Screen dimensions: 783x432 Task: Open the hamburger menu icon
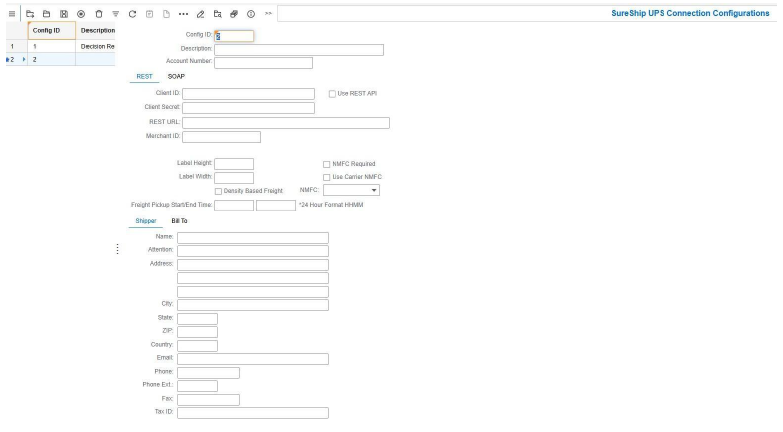[x=9, y=13]
